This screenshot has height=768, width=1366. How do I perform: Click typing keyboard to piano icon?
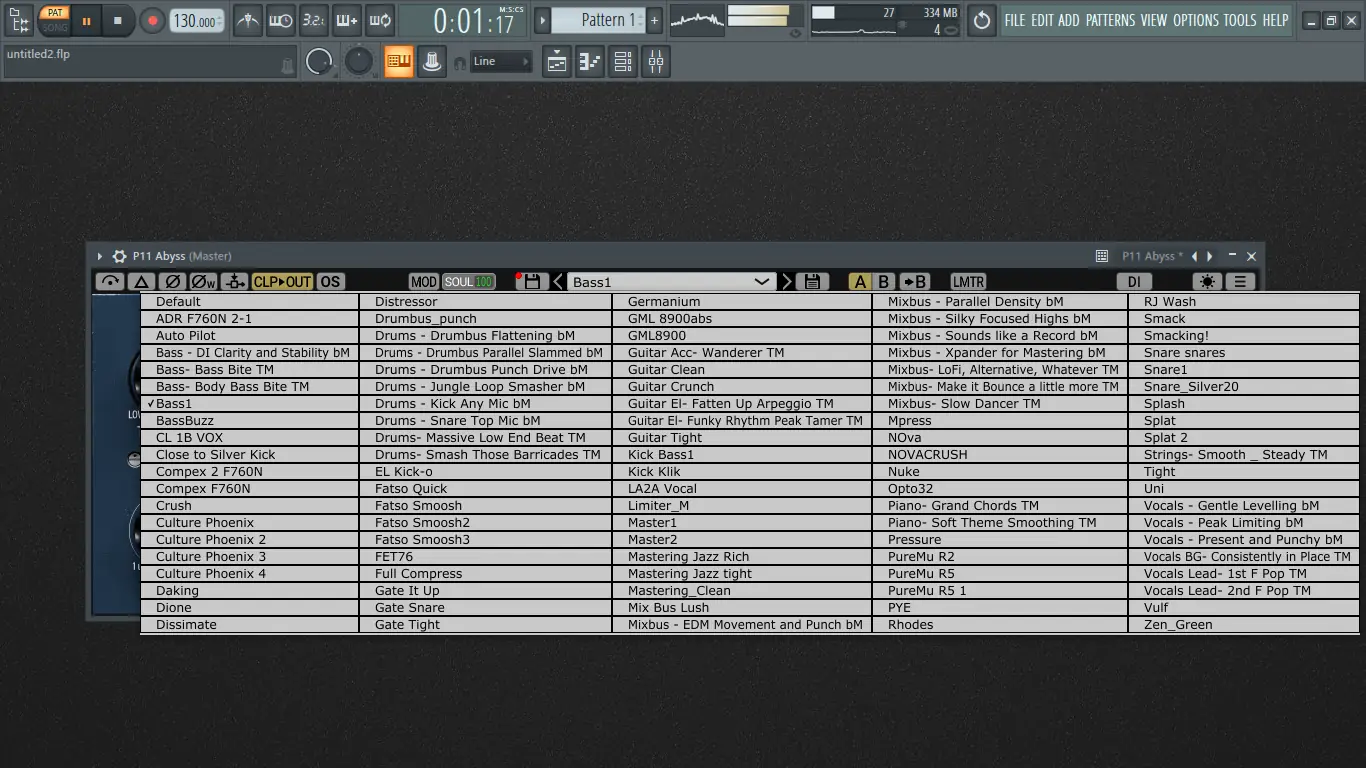click(x=399, y=62)
